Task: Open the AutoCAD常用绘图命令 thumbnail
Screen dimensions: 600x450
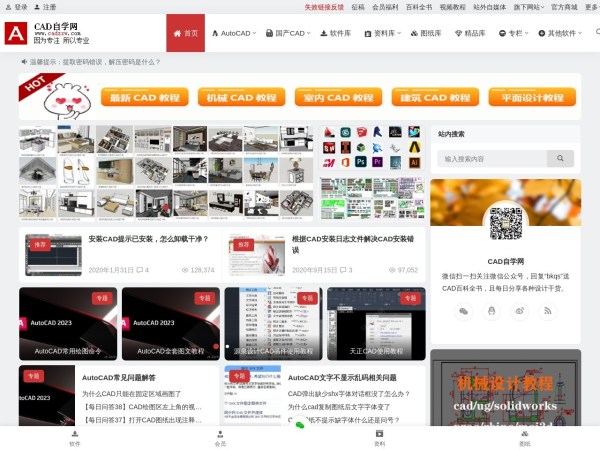Action: (68, 323)
